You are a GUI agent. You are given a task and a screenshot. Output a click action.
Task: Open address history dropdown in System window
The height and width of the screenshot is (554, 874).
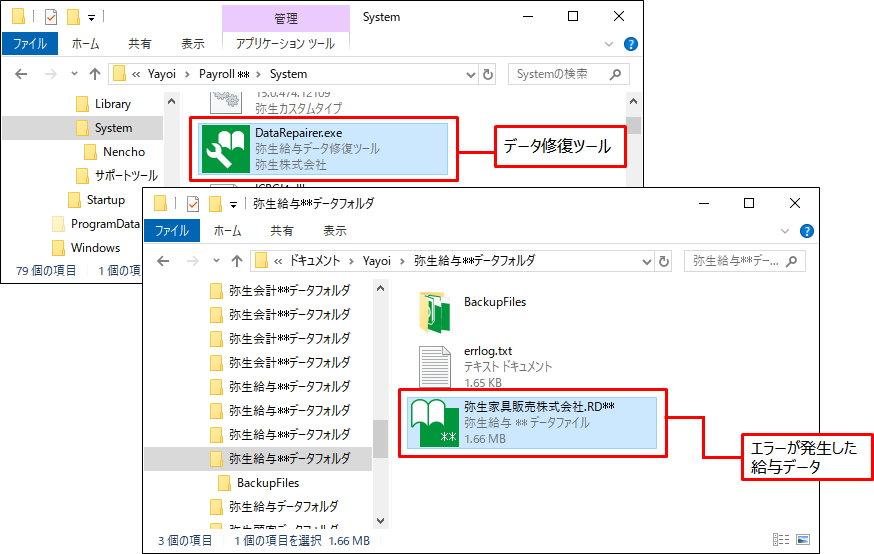470,75
